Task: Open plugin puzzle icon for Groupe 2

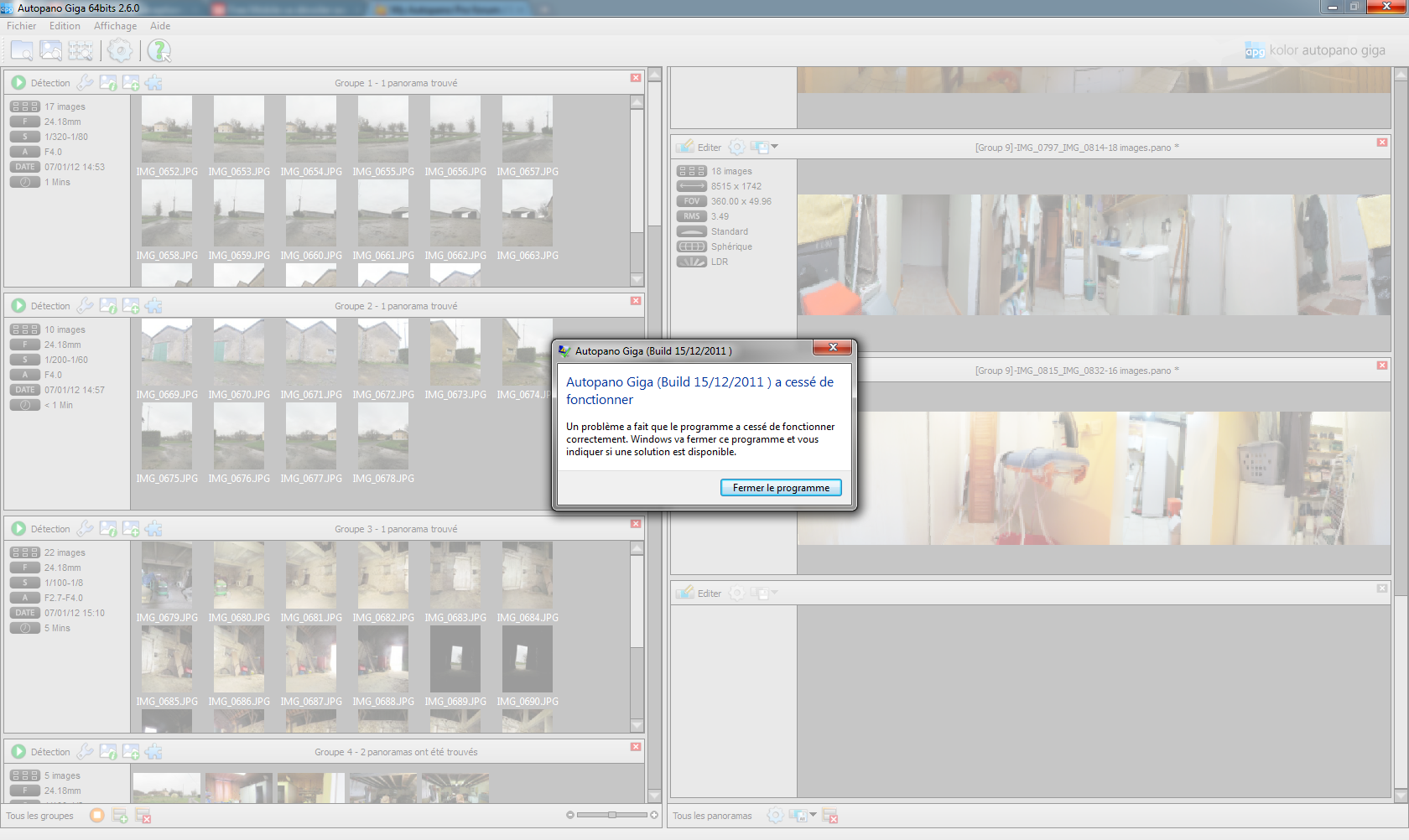Action: click(153, 306)
